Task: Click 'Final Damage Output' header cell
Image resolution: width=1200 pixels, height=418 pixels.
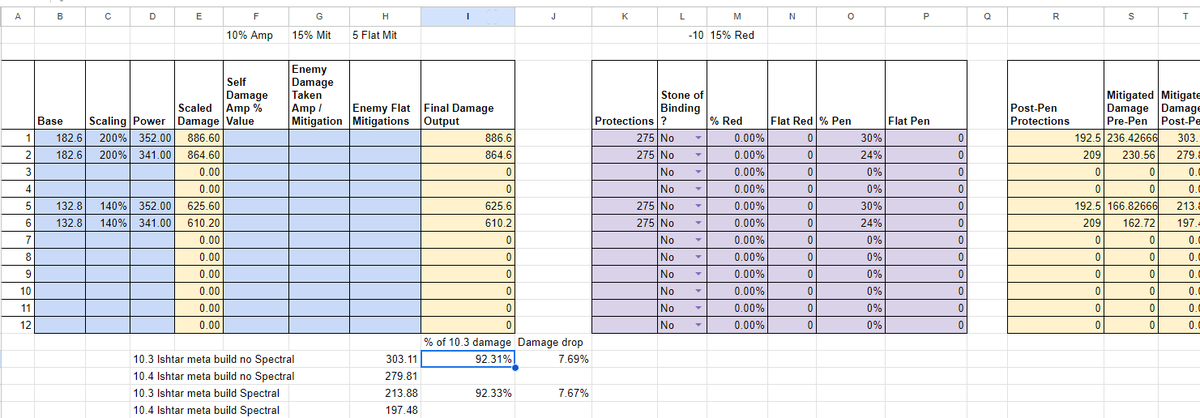Action: 469,96
